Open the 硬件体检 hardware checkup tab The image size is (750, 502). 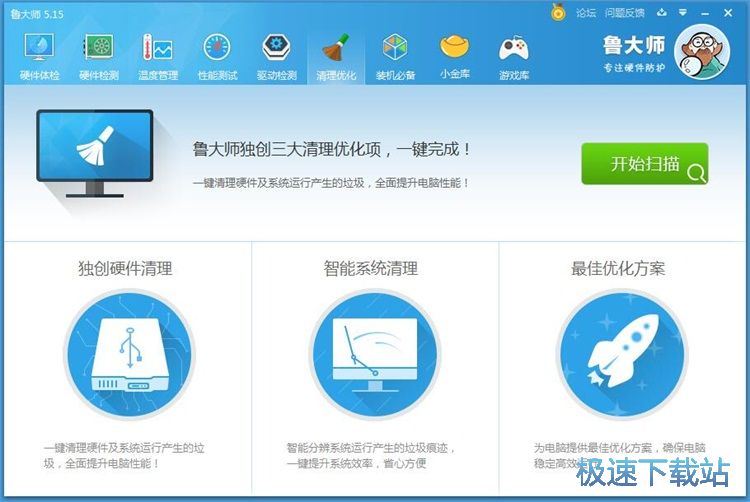(x=39, y=56)
